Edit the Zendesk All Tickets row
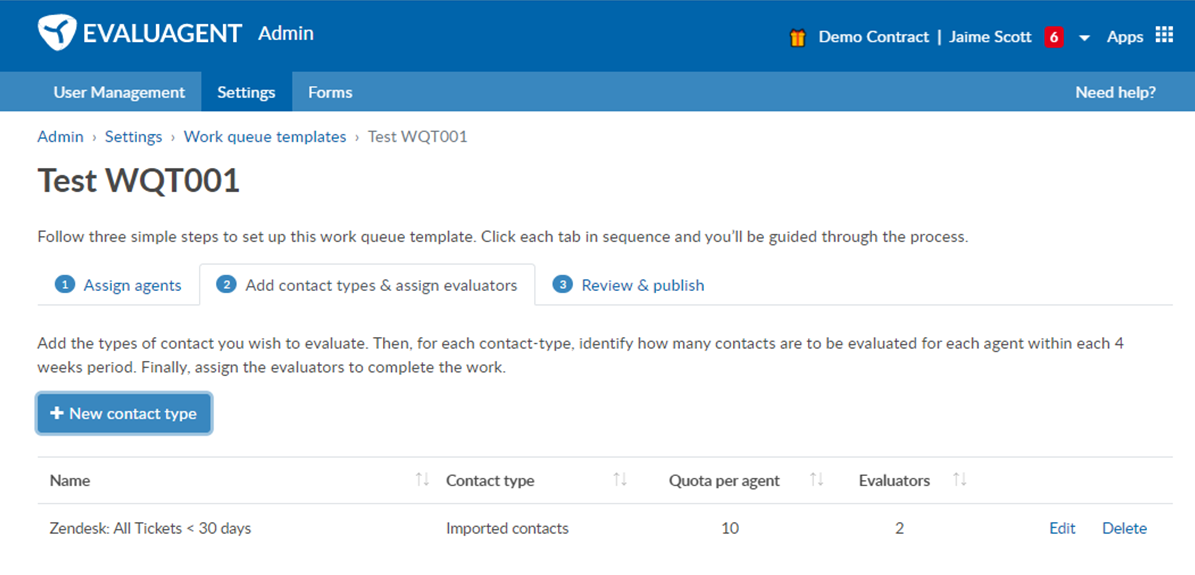The width and height of the screenshot is (1195, 575). [x=1062, y=528]
